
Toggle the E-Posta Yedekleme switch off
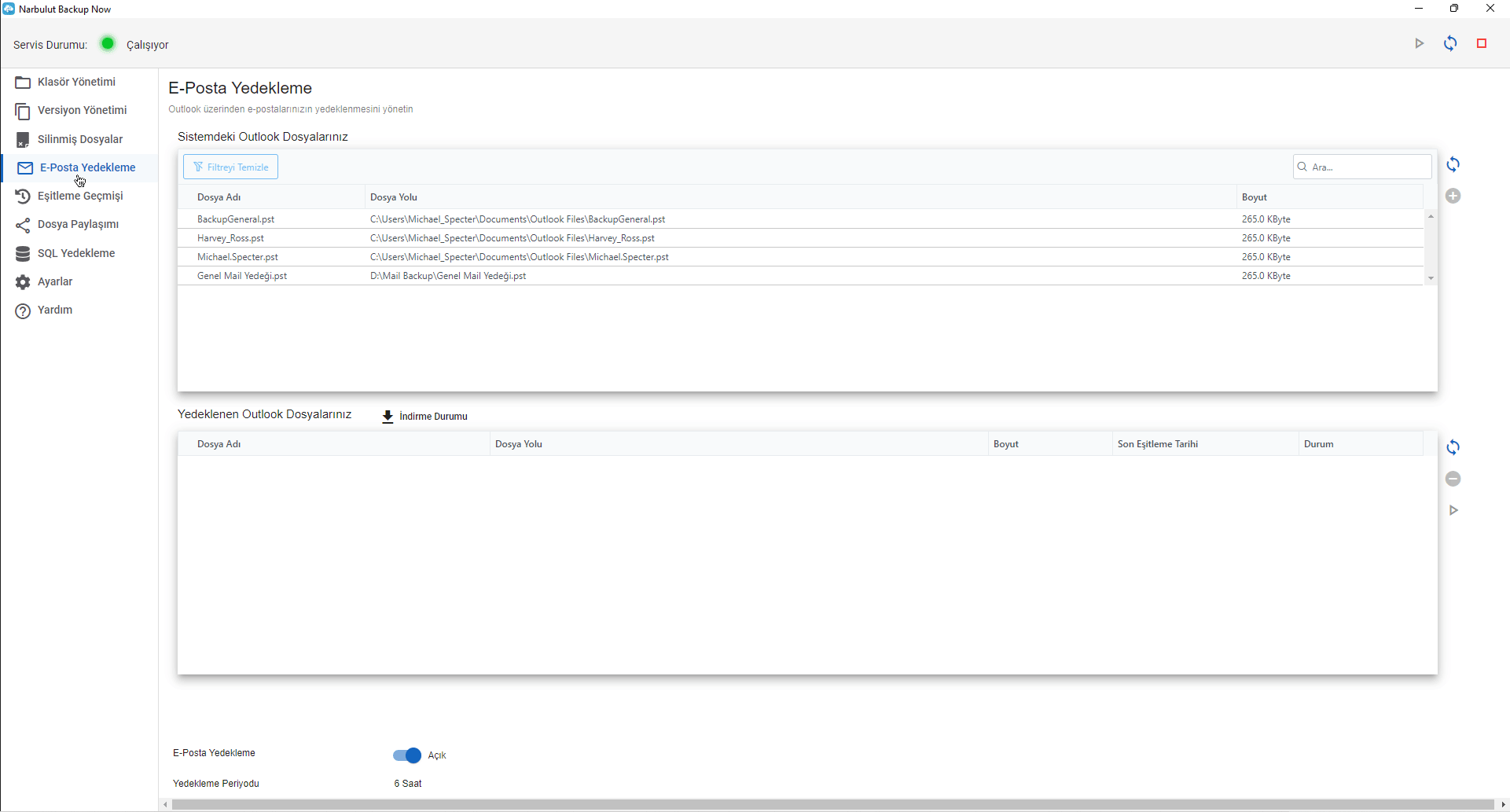pos(407,755)
